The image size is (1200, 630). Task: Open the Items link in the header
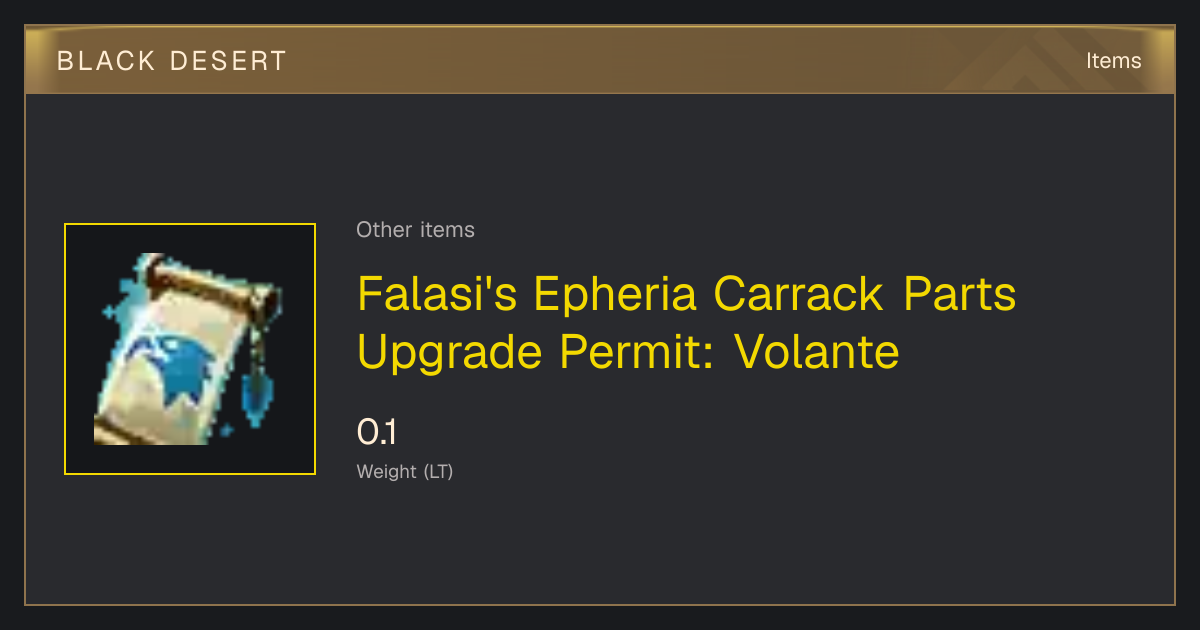pyautogui.click(x=1113, y=61)
